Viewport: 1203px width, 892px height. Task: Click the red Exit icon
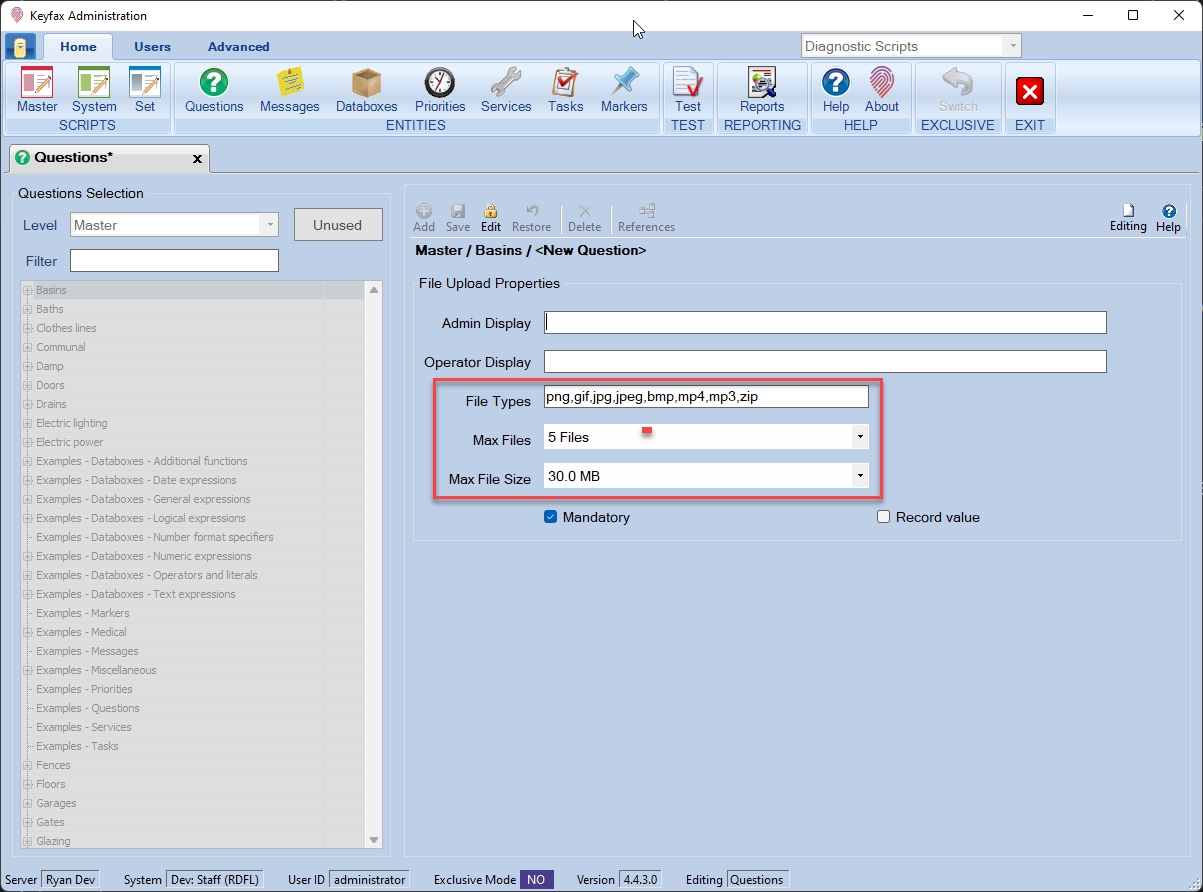(x=1029, y=92)
